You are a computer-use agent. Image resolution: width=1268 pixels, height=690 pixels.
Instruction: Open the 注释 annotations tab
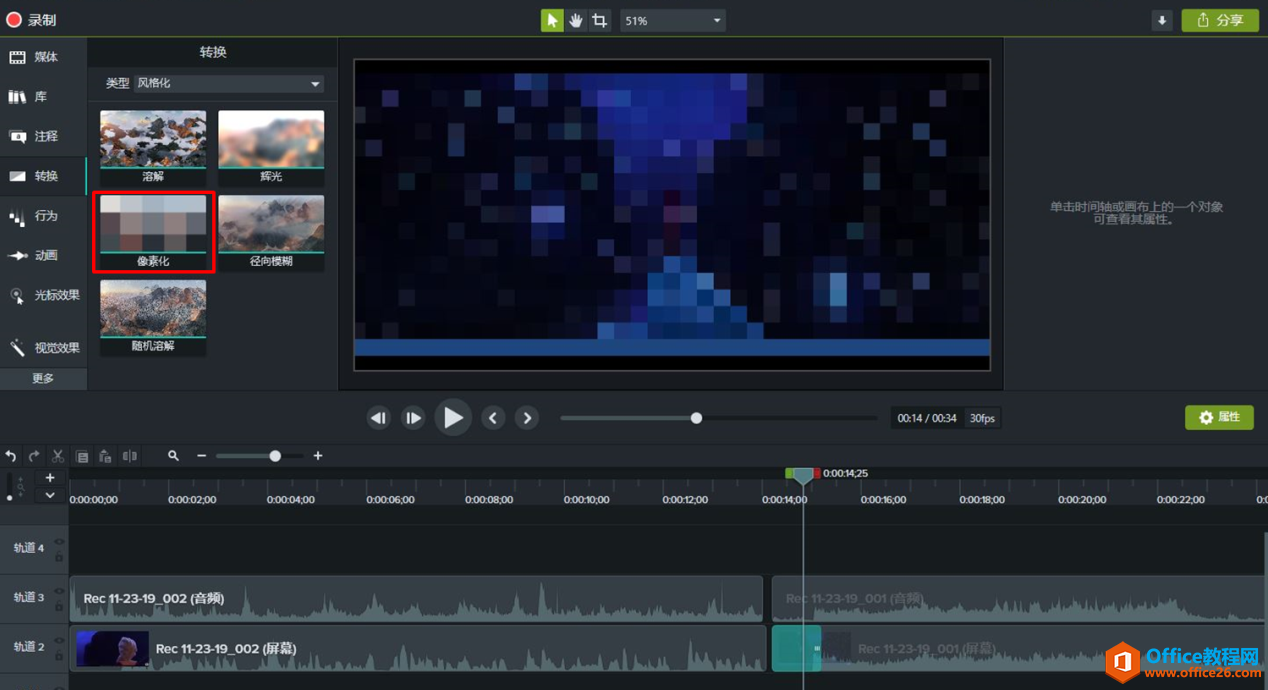[43, 136]
